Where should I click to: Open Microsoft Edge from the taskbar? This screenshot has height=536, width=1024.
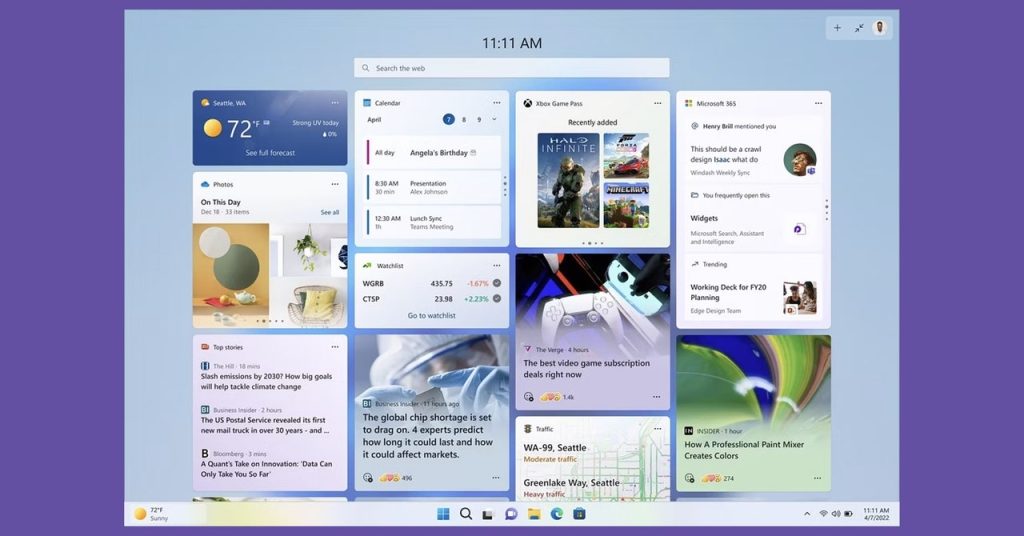click(556, 514)
